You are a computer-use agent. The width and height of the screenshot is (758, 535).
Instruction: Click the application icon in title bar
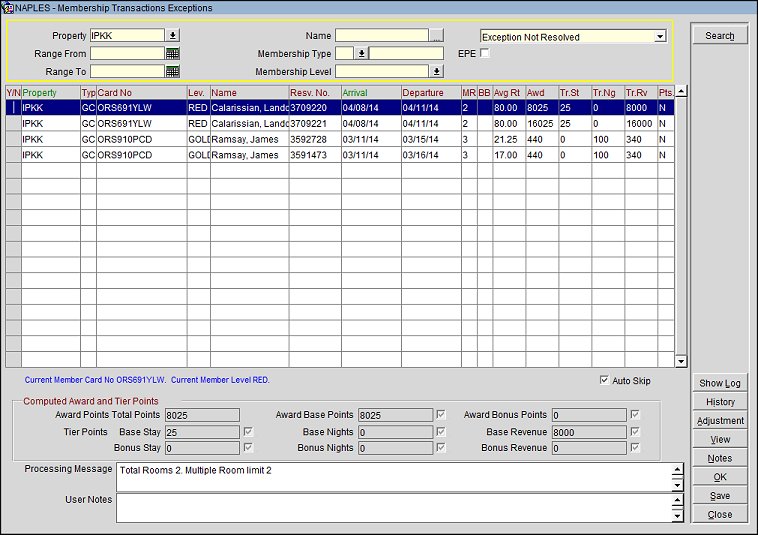click(7, 8)
